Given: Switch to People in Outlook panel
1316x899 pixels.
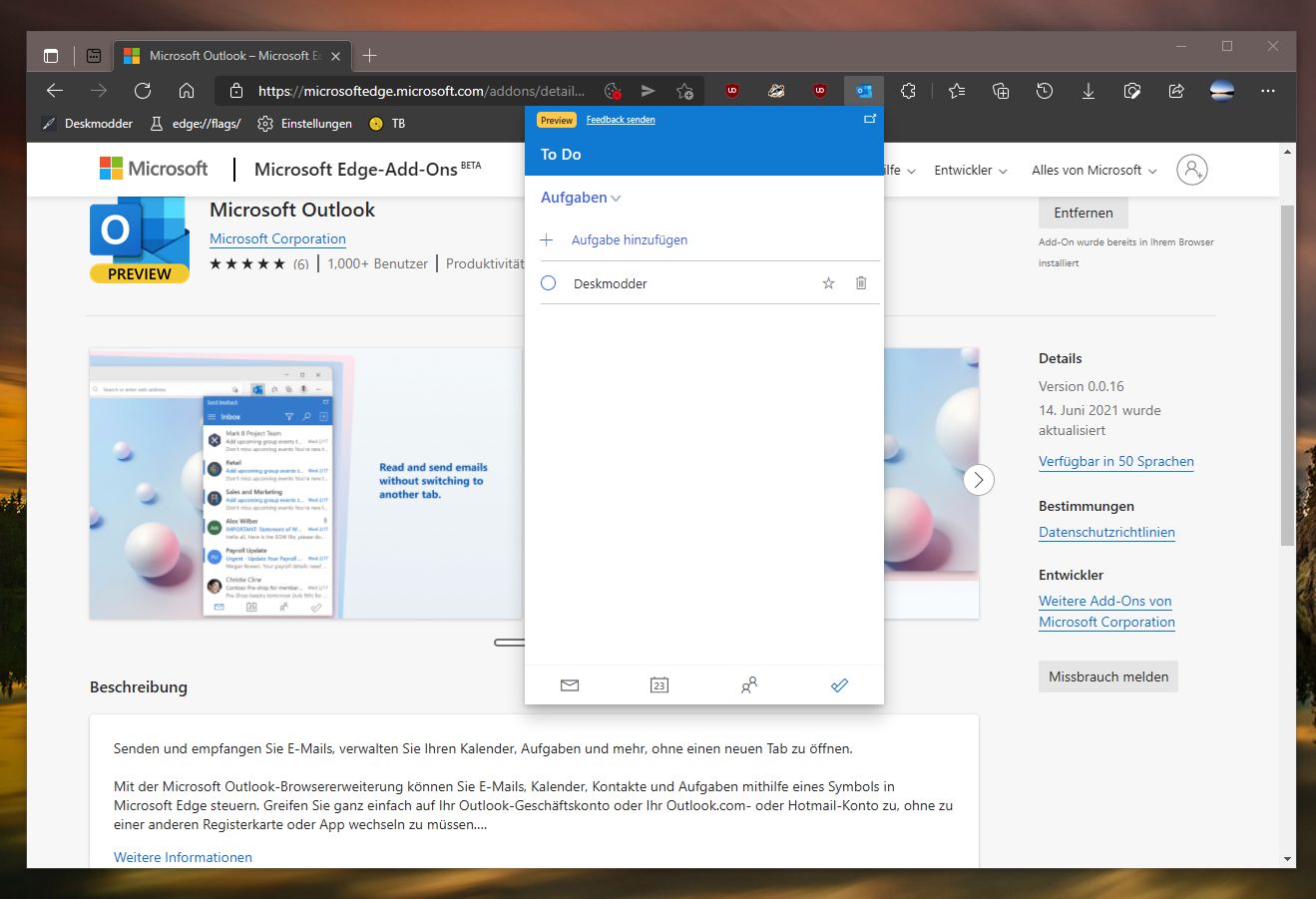Looking at the screenshot, I should pos(749,685).
